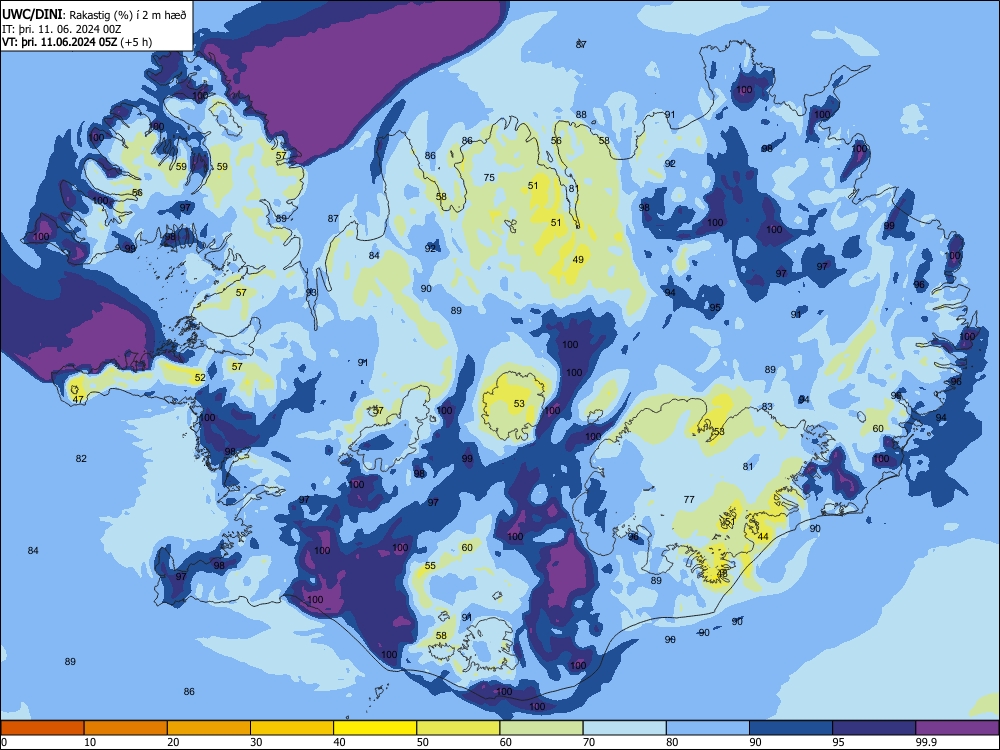This screenshot has height=750, width=1000.
Task: Click the UWC/DINI title text
Action: (x=33, y=15)
